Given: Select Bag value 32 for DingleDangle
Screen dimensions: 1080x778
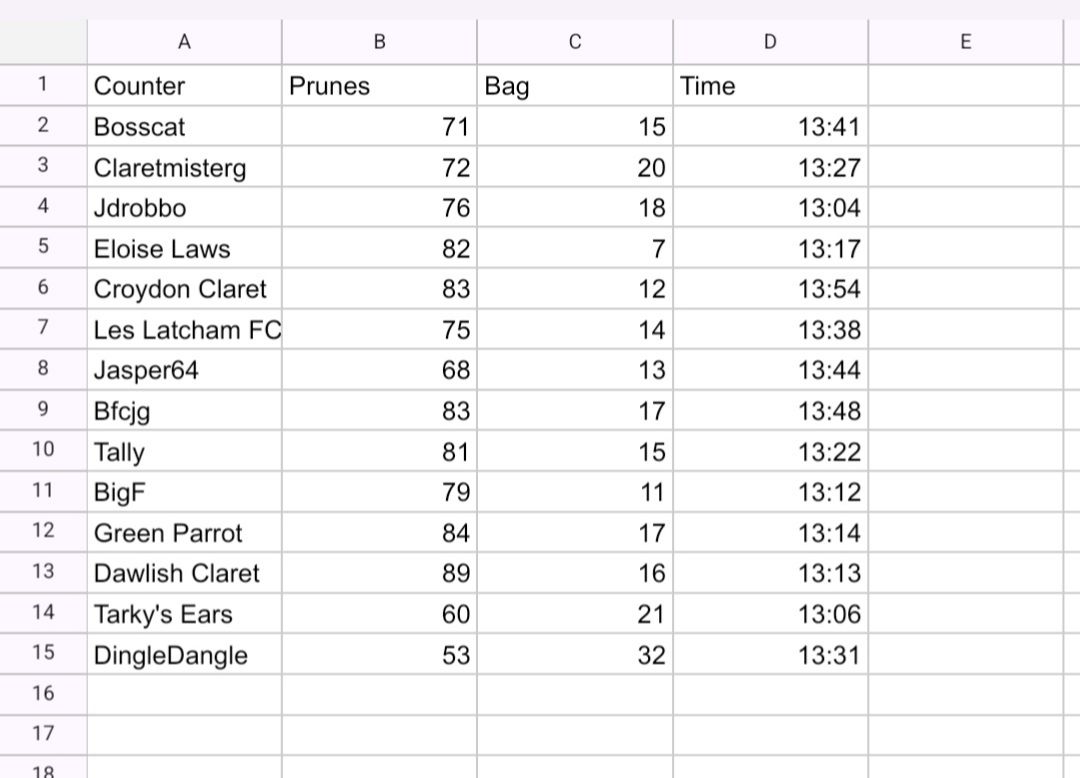Looking at the screenshot, I should [575, 655].
